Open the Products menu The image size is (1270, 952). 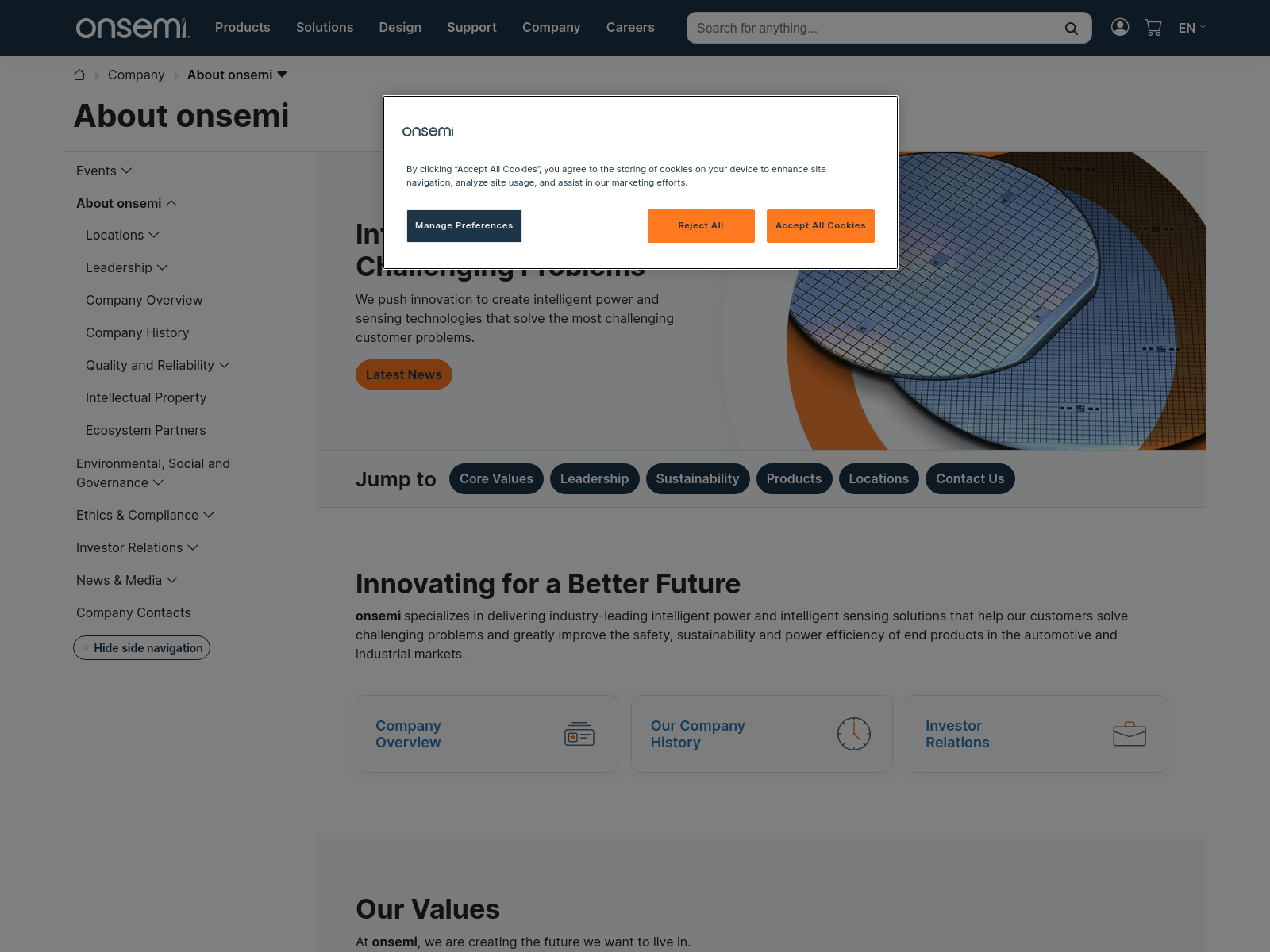(x=243, y=27)
